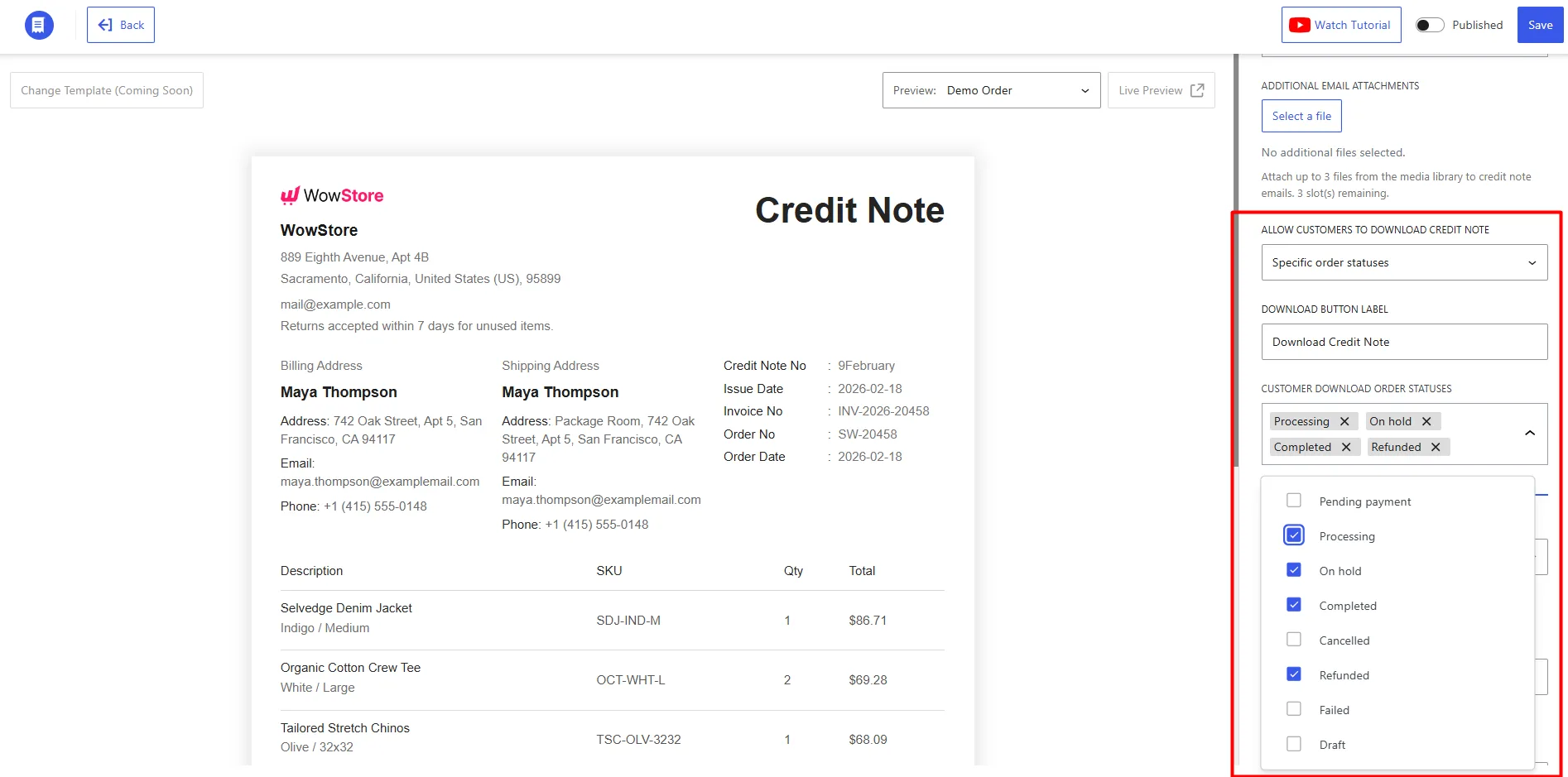The image size is (1568, 777).
Task: Click Change Template (Coming Soon) button
Action: click(x=107, y=90)
